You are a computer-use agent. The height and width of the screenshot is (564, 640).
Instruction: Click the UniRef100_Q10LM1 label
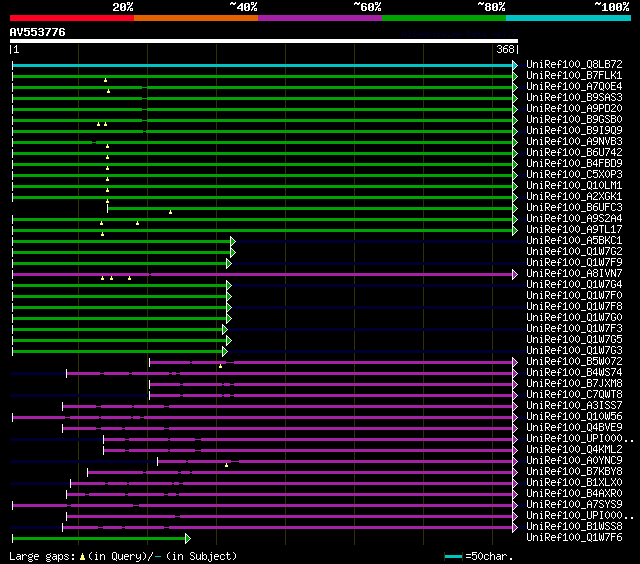[574, 186]
